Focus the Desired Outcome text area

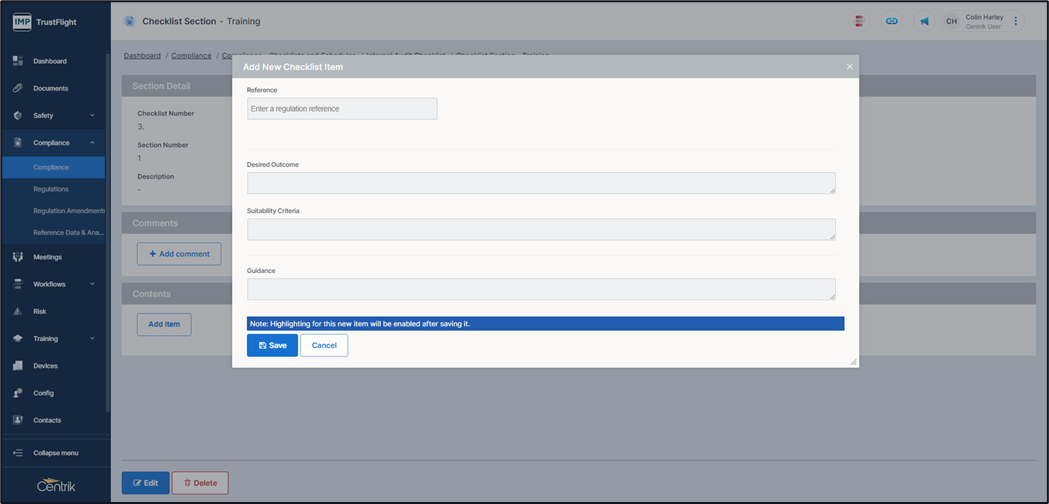click(x=541, y=183)
